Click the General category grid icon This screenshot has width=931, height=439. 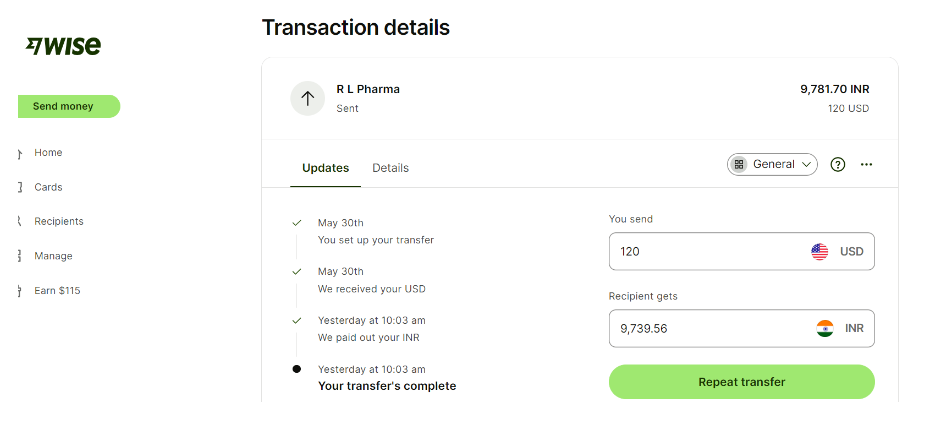(x=739, y=165)
